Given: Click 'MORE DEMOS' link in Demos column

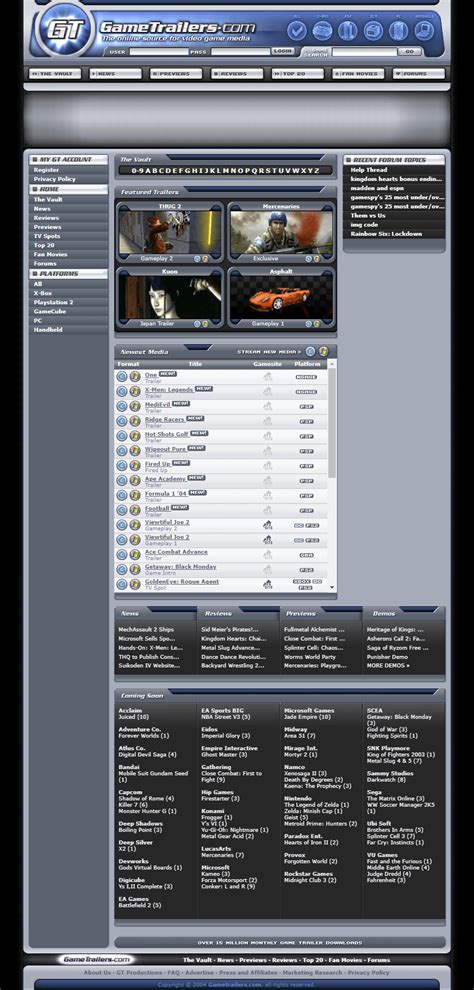Looking at the screenshot, I should tap(388, 665).
